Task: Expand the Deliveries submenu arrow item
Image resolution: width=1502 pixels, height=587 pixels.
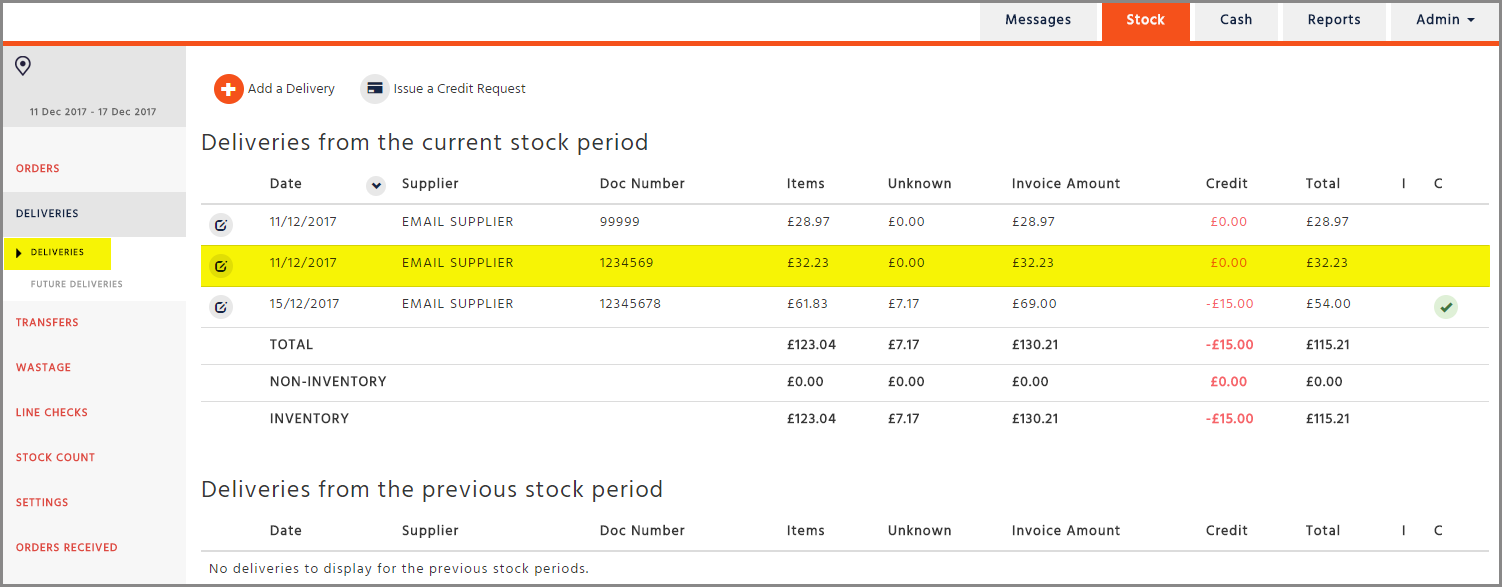Action: coord(57,253)
